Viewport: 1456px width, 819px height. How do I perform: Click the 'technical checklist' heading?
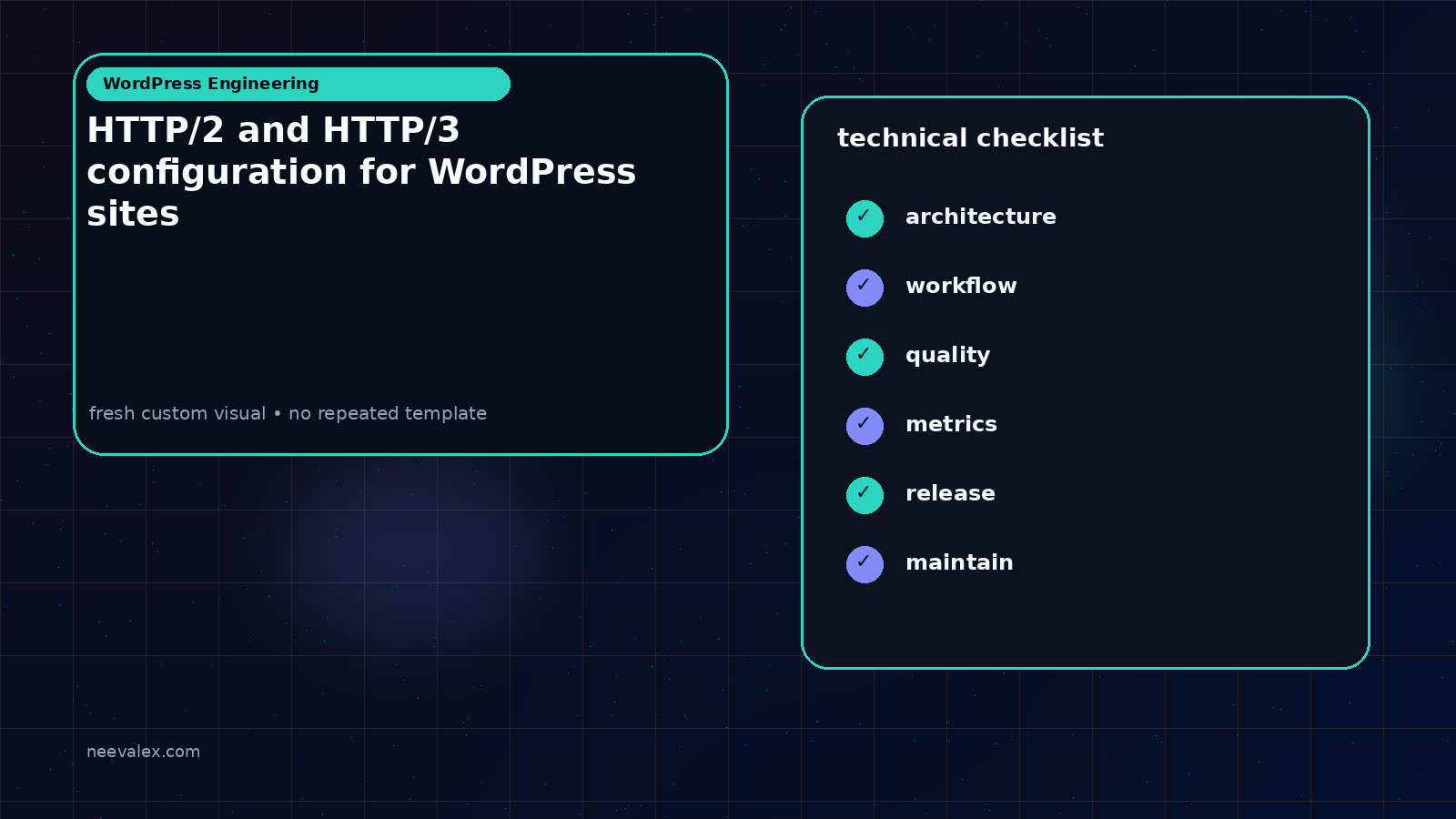tap(970, 137)
